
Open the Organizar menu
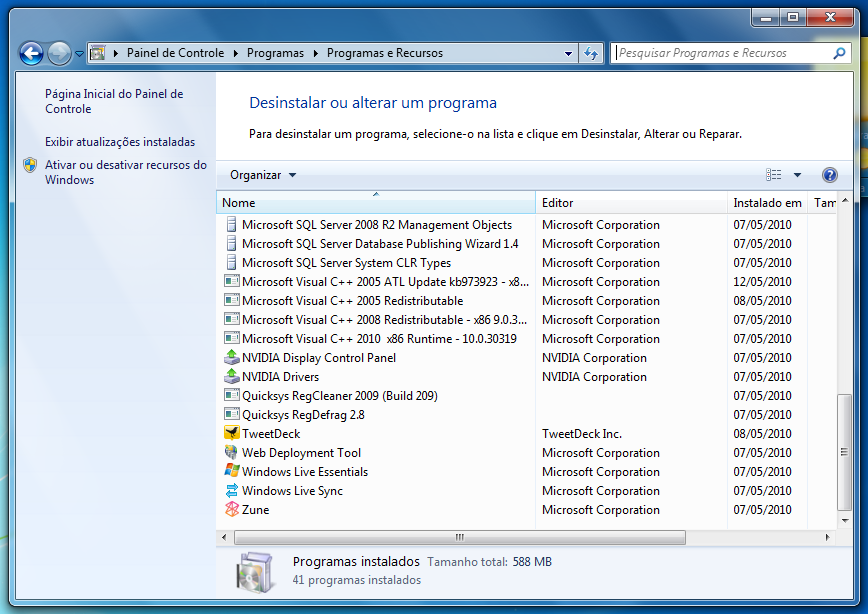263,175
